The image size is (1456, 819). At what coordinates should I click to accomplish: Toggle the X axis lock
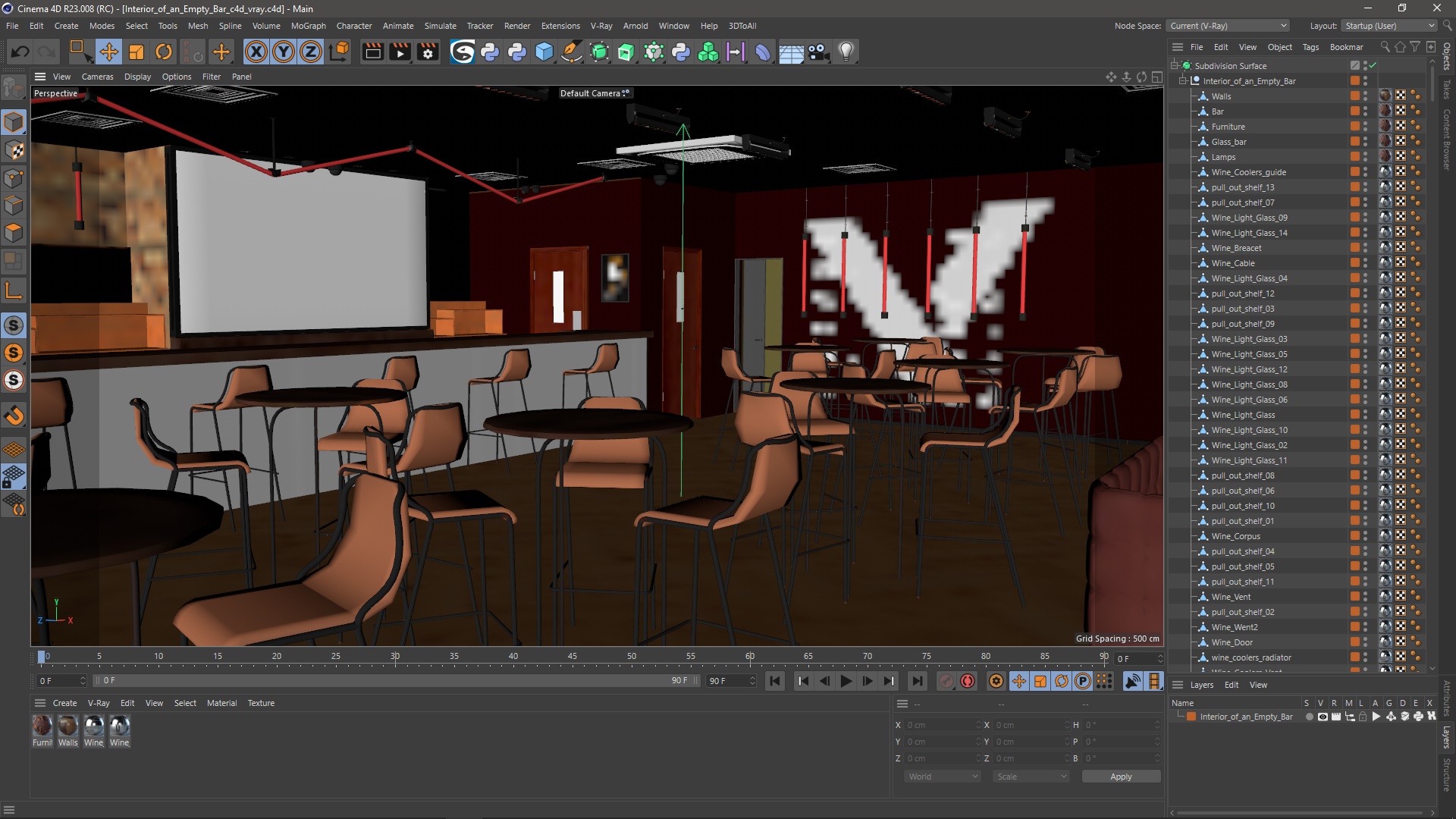pyautogui.click(x=256, y=52)
